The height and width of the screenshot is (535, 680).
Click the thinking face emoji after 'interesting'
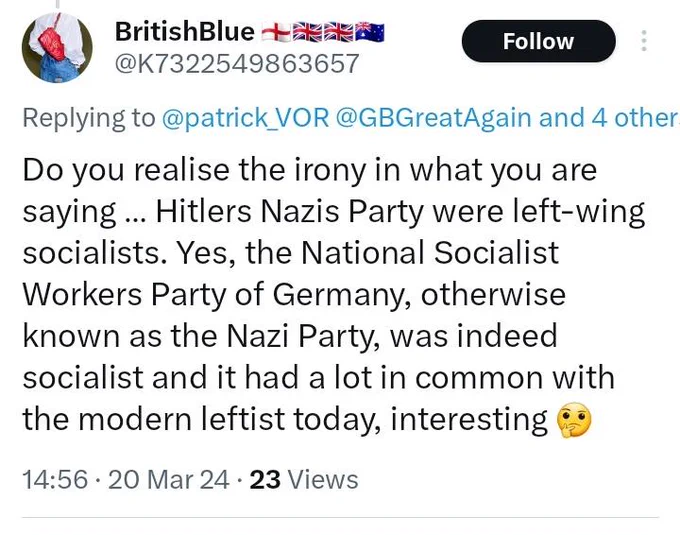pyautogui.click(x=574, y=420)
